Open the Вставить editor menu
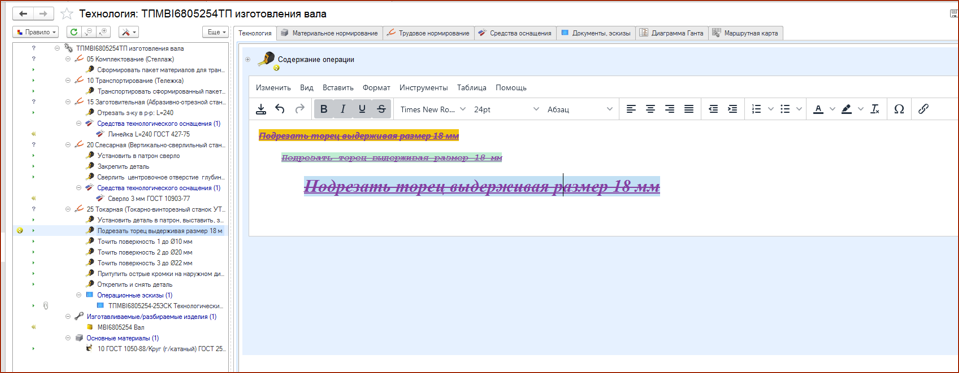The image size is (959, 373). tap(338, 87)
